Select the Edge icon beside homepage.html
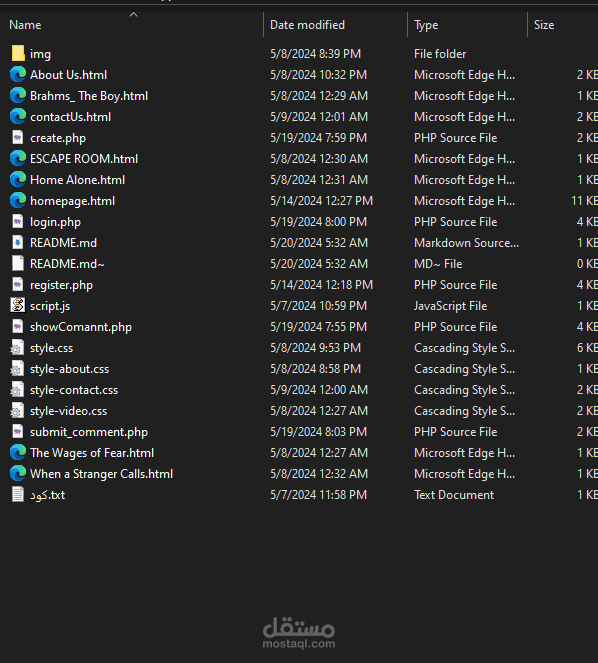Viewport: 598px width, 663px height. click(x=18, y=200)
